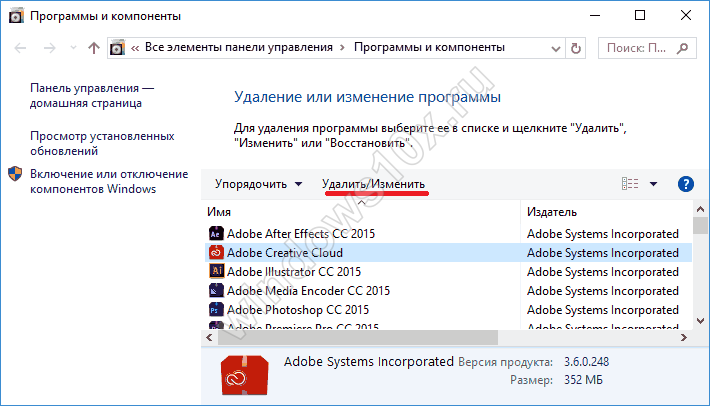This screenshot has width=710, height=406.
Task: Click the forward navigation arrow
Action: tap(49, 48)
